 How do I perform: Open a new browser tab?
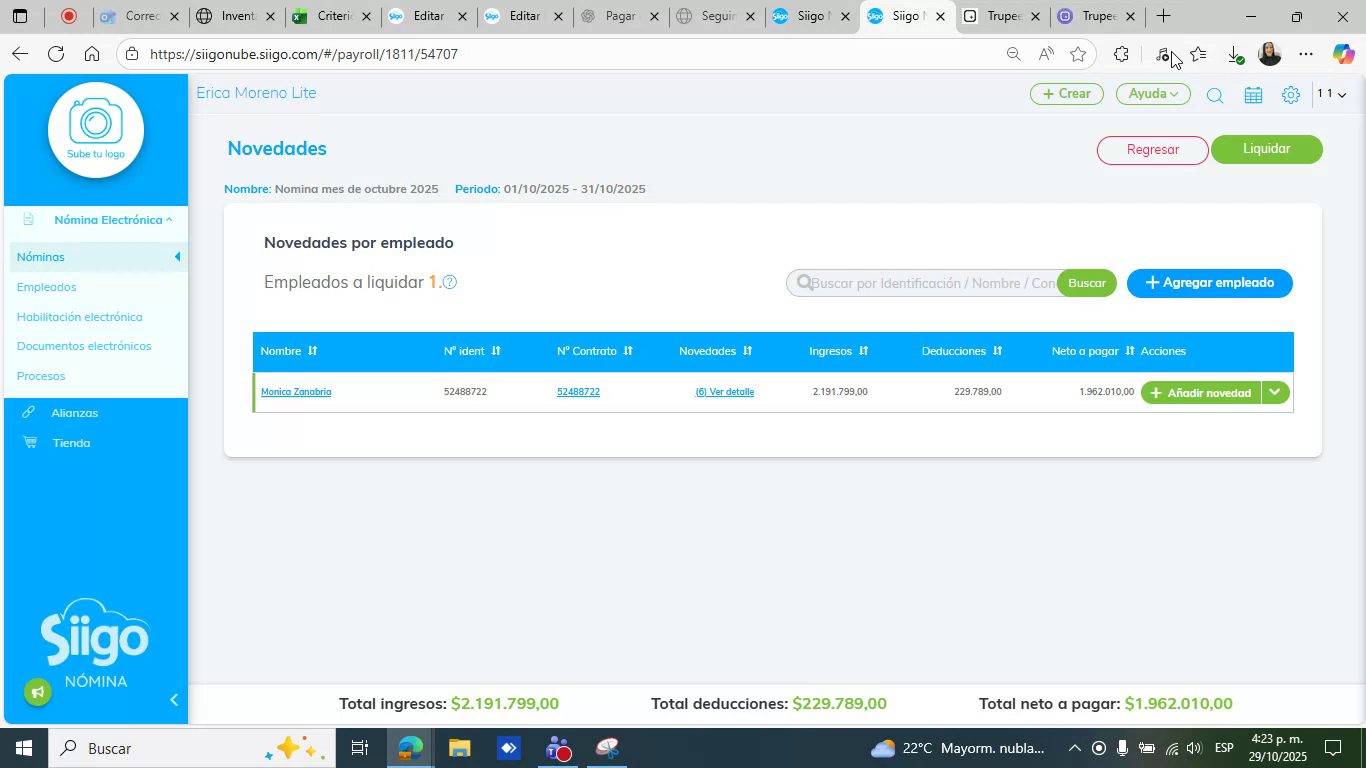pos(1163,16)
